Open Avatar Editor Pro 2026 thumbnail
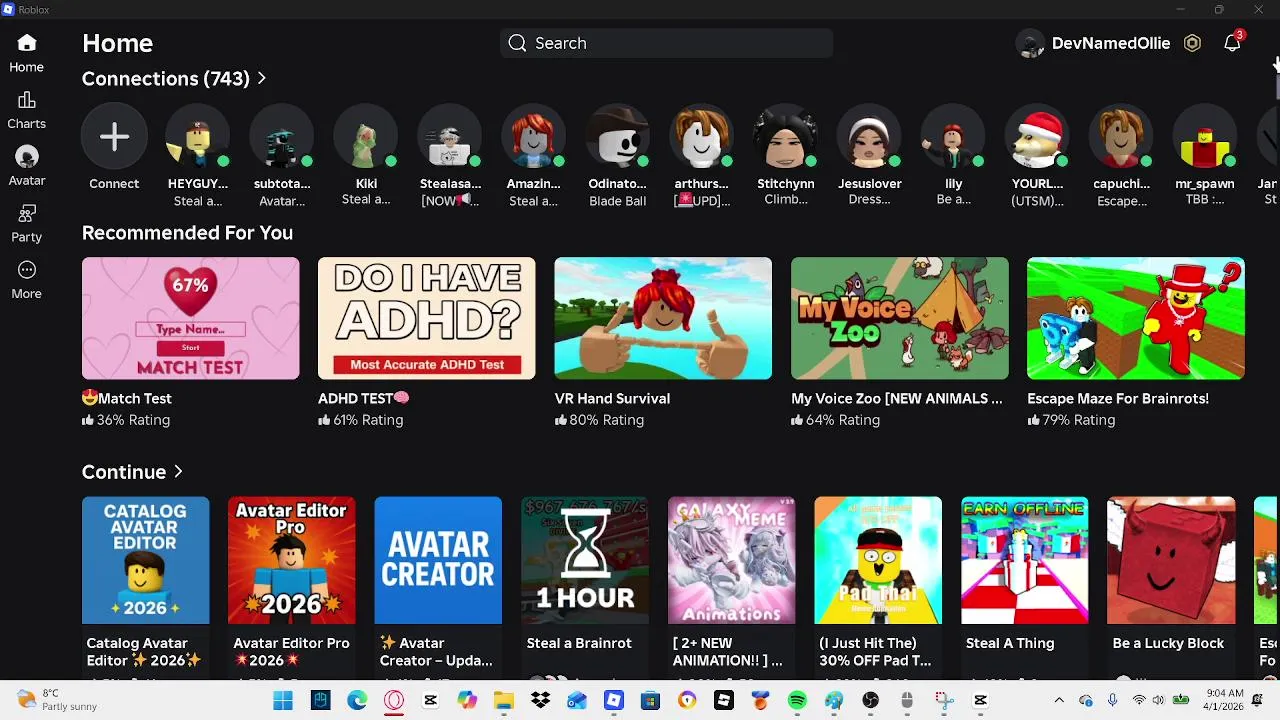The width and height of the screenshot is (1280, 720). coord(292,560)
